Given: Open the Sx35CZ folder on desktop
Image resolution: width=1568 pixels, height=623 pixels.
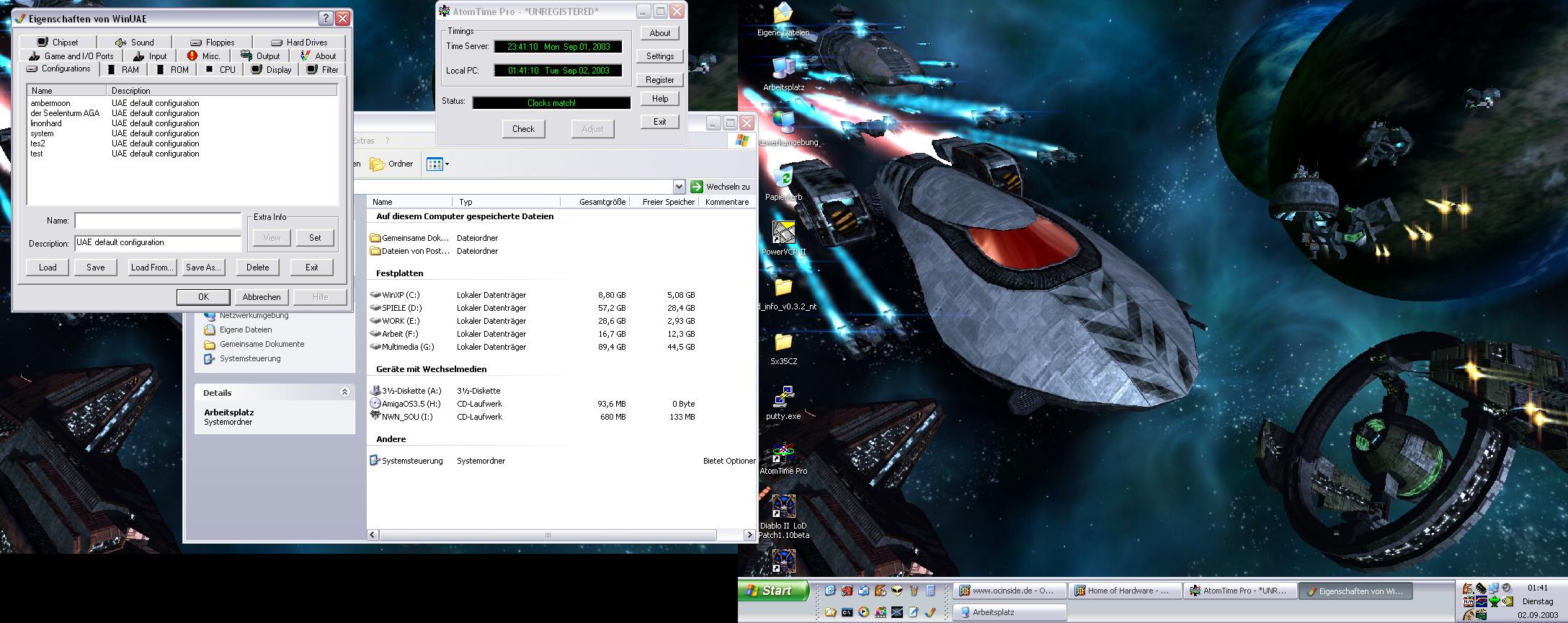Looking at the screenshot, I should coord(783,343).
